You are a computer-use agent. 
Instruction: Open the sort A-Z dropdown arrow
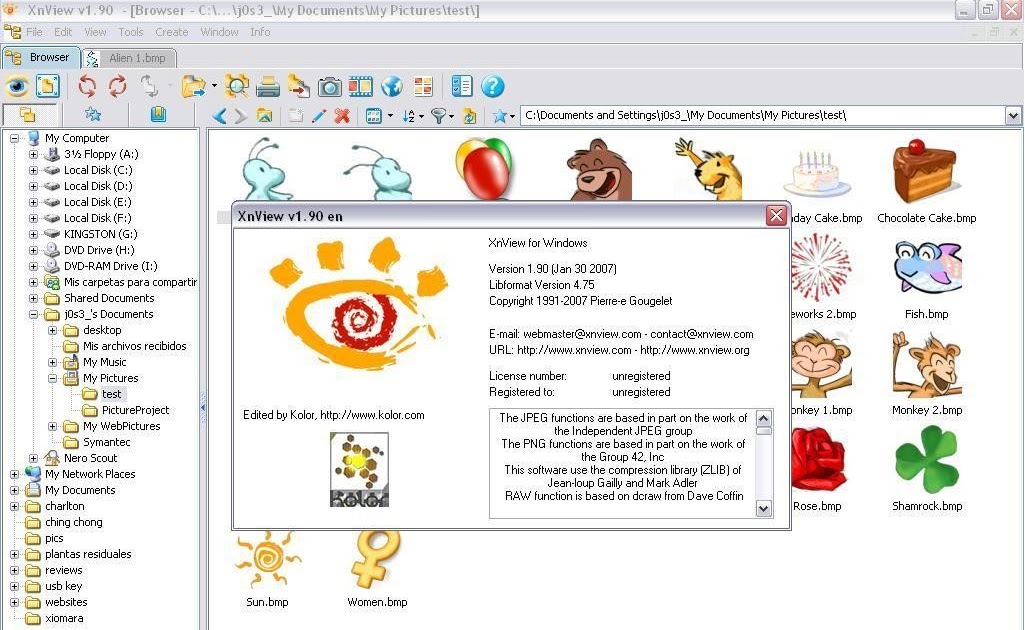click(x=421, y=116)
